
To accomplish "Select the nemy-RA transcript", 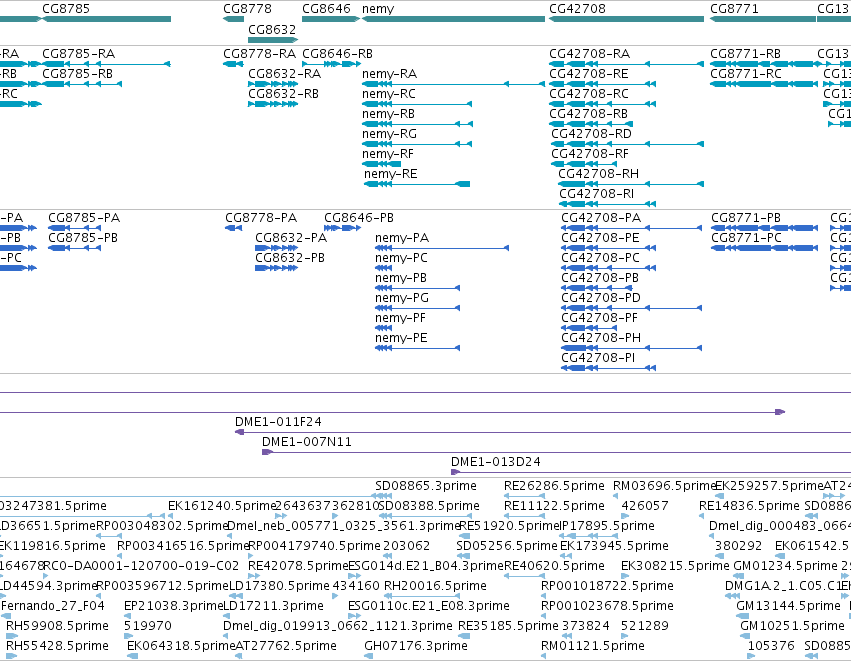I will pos(453,84).
